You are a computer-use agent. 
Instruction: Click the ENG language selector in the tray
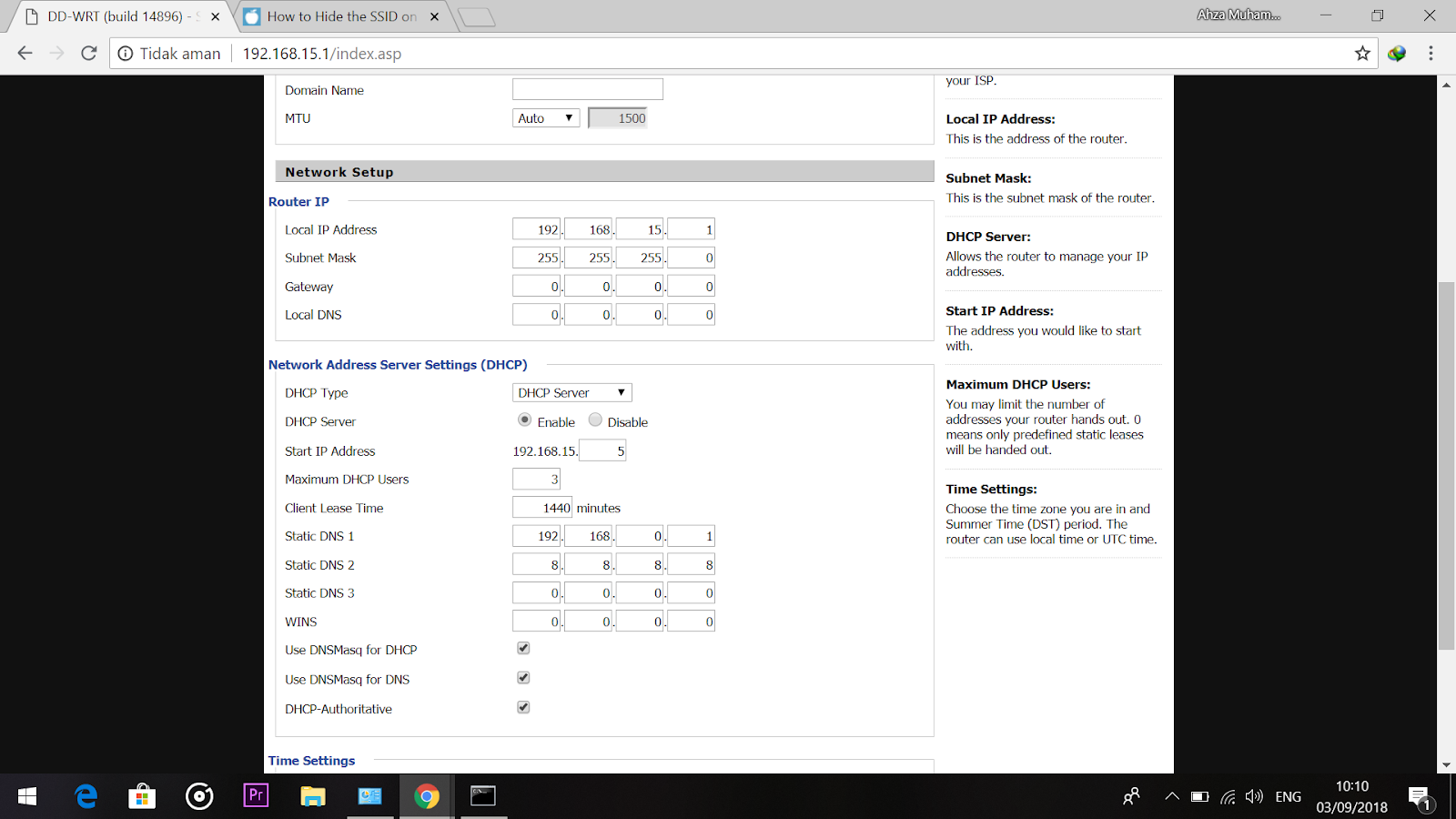tap(1289, 796)
